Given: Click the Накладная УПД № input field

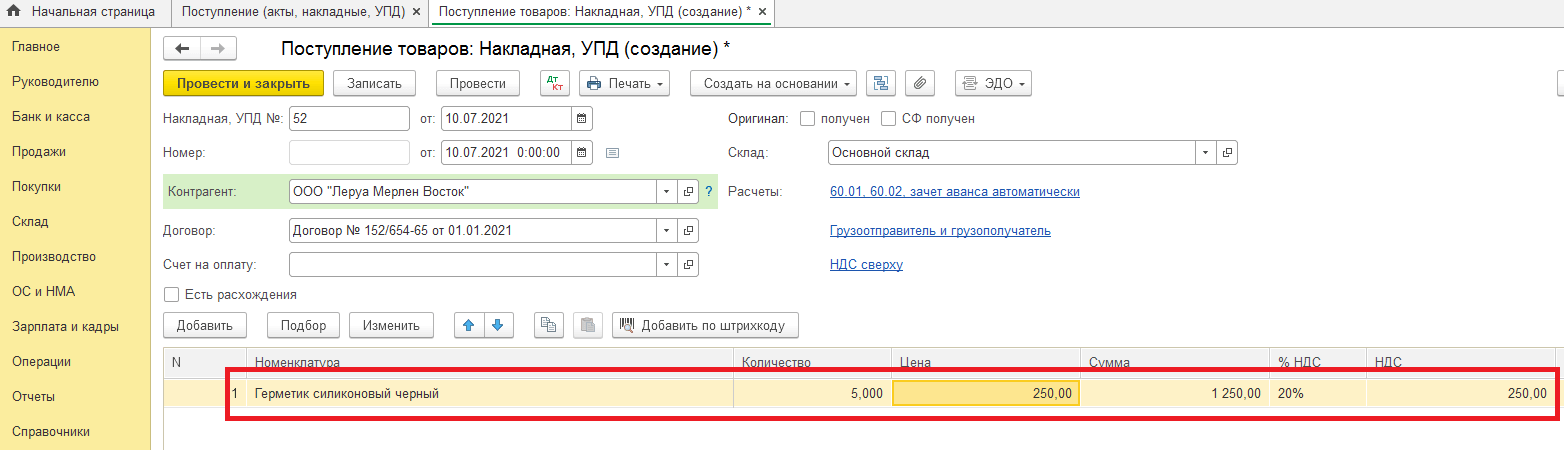Looking at the screenshot, I should [349, 119].
